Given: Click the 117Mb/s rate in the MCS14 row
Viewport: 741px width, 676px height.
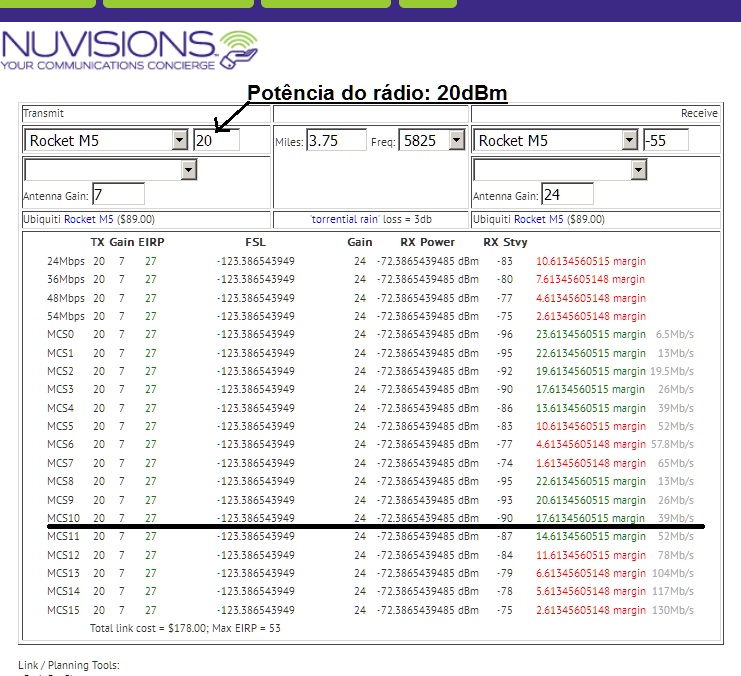Looking at the screenshot, I should click(673, 591).
